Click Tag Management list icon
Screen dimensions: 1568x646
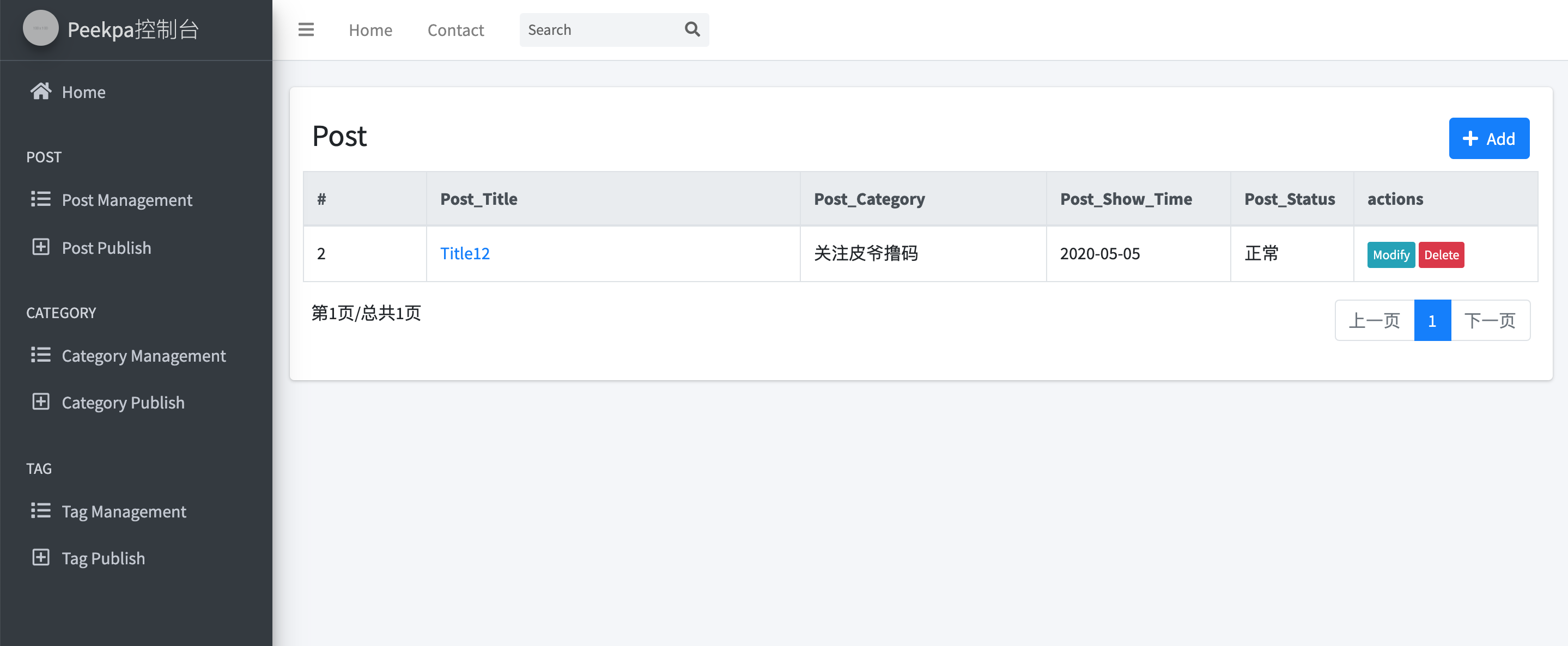tap(41, 510)
